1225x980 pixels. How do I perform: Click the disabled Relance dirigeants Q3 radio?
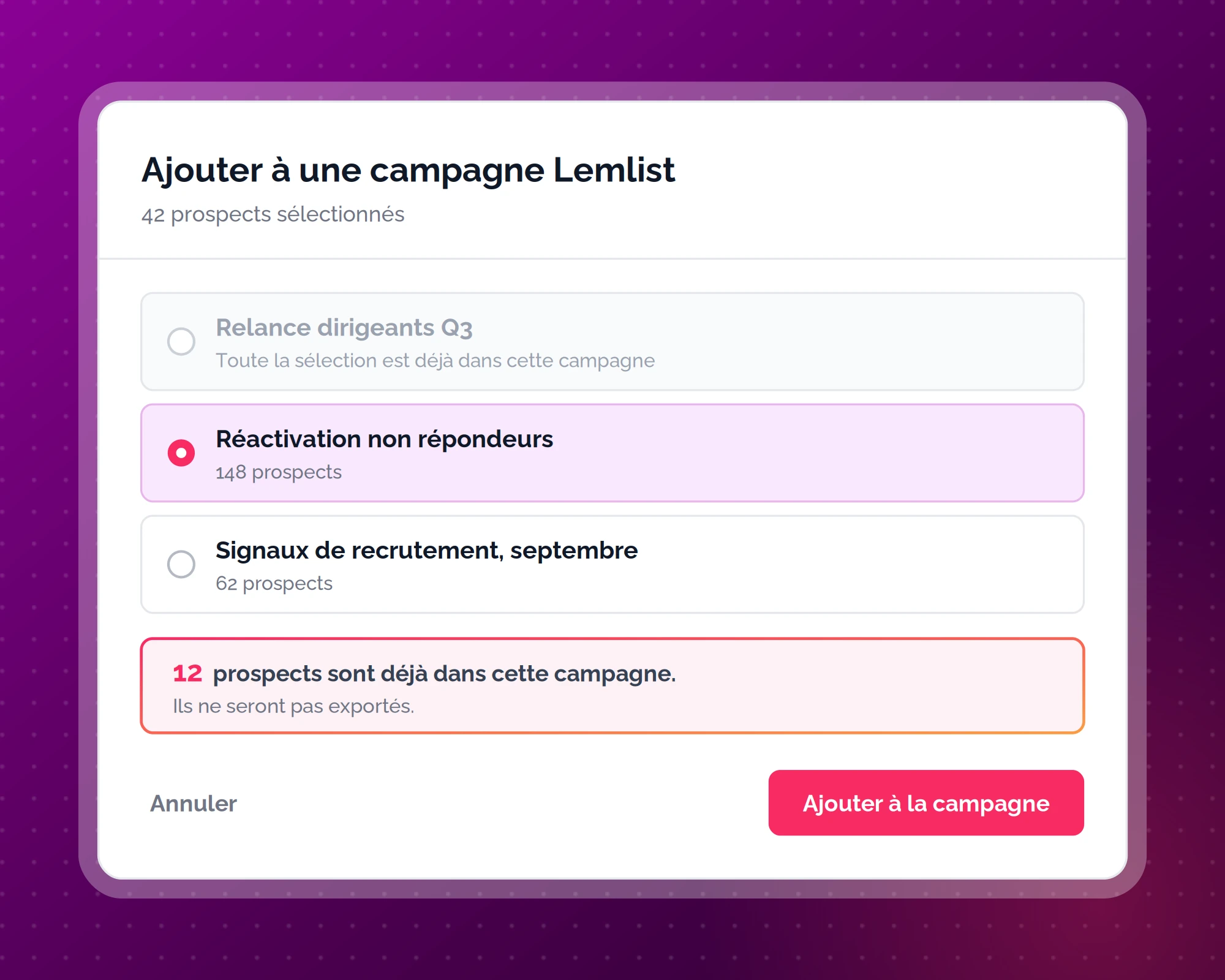181,341
